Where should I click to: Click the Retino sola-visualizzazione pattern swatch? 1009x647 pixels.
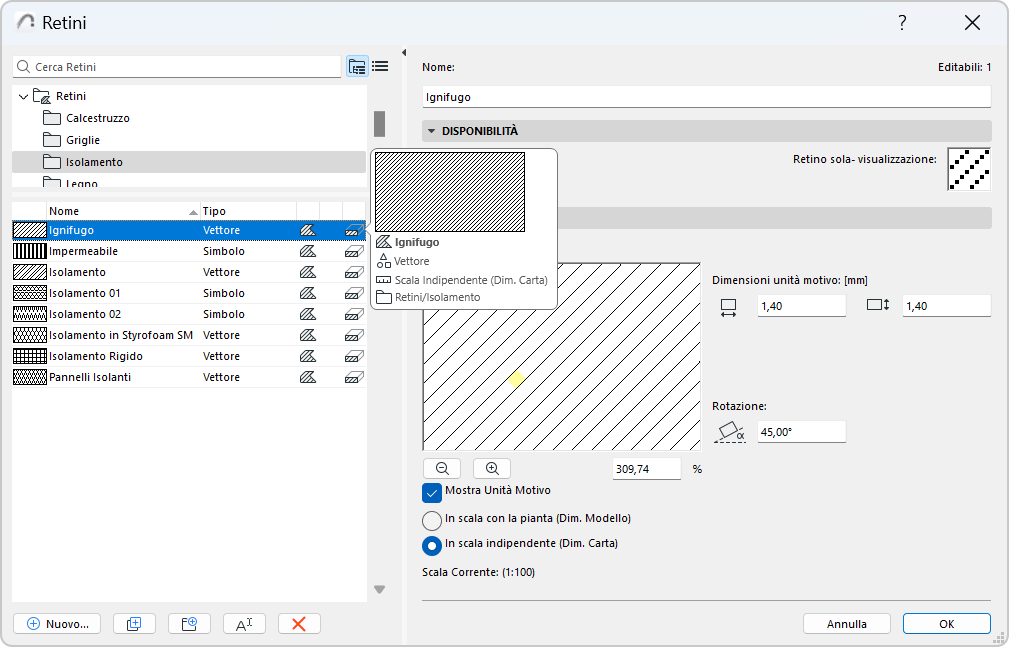click(x=968, y=169)
